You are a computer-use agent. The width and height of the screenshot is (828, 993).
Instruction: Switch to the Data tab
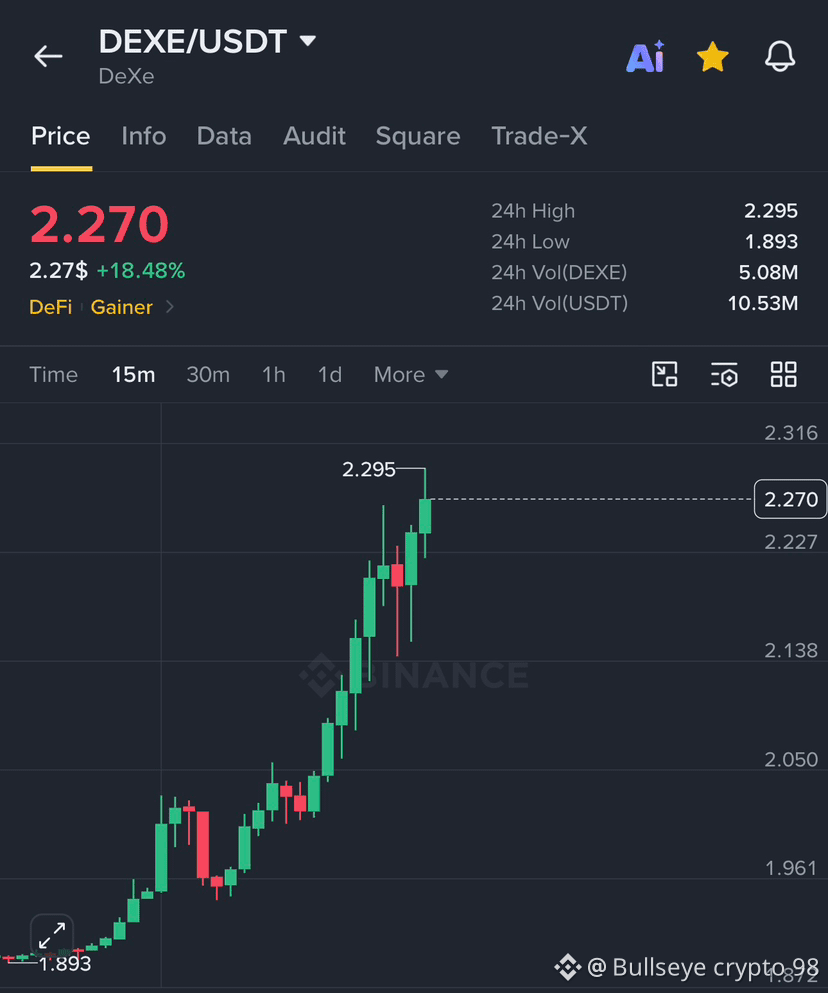[x=224, y=136]
